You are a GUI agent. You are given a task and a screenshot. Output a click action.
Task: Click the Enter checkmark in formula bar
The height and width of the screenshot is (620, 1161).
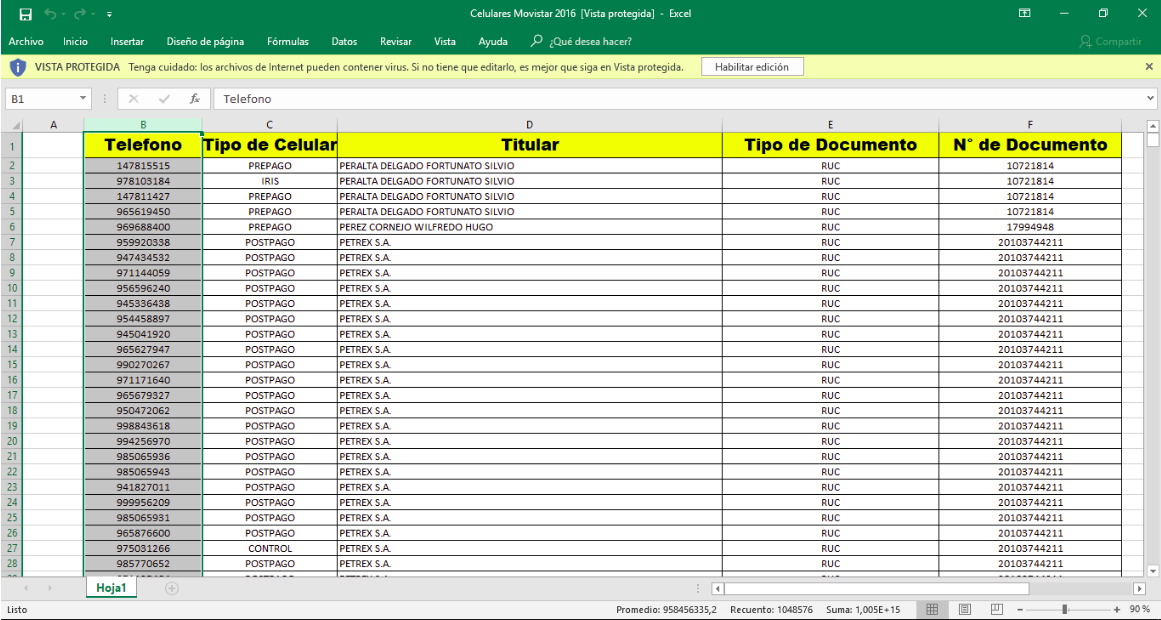pos(164,99)
